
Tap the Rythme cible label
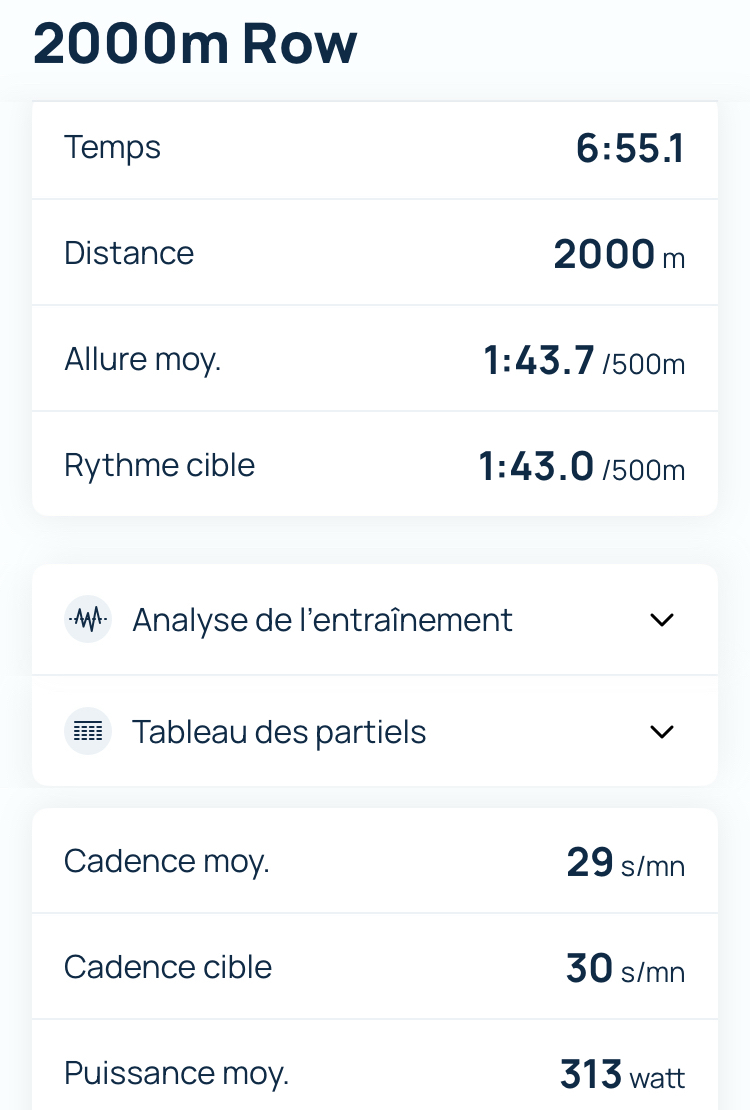point(159,465)
